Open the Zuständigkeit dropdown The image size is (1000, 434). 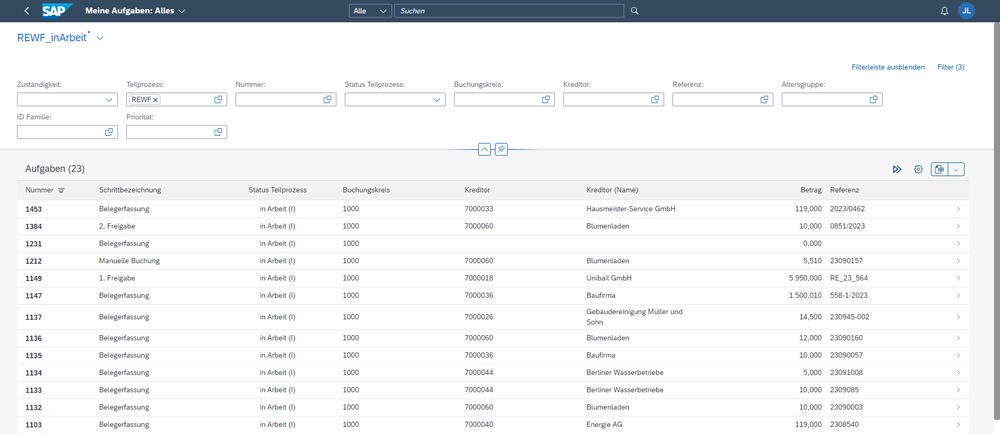(109, 100)
